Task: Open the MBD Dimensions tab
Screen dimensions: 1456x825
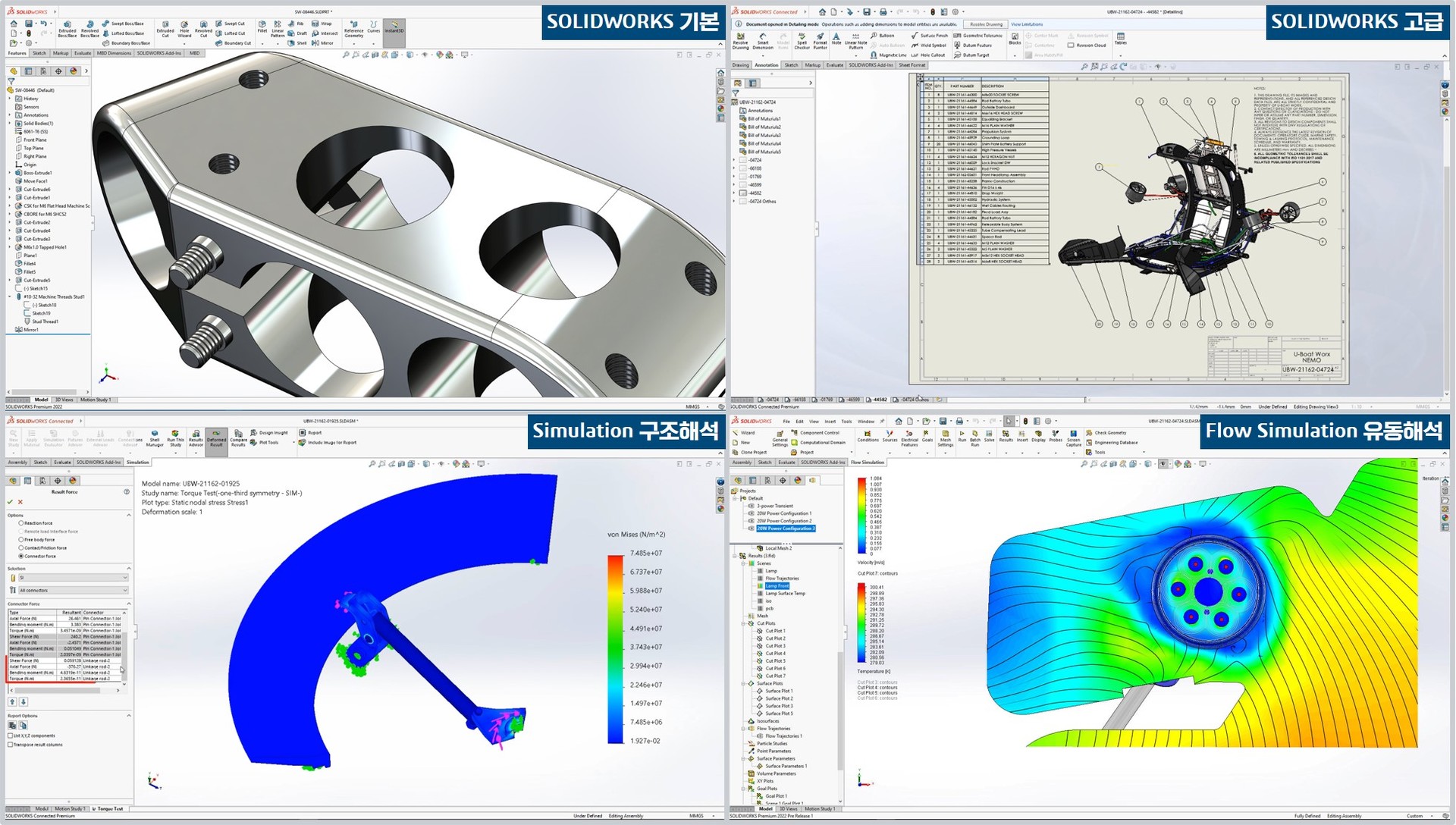Action: click(114, 53)
